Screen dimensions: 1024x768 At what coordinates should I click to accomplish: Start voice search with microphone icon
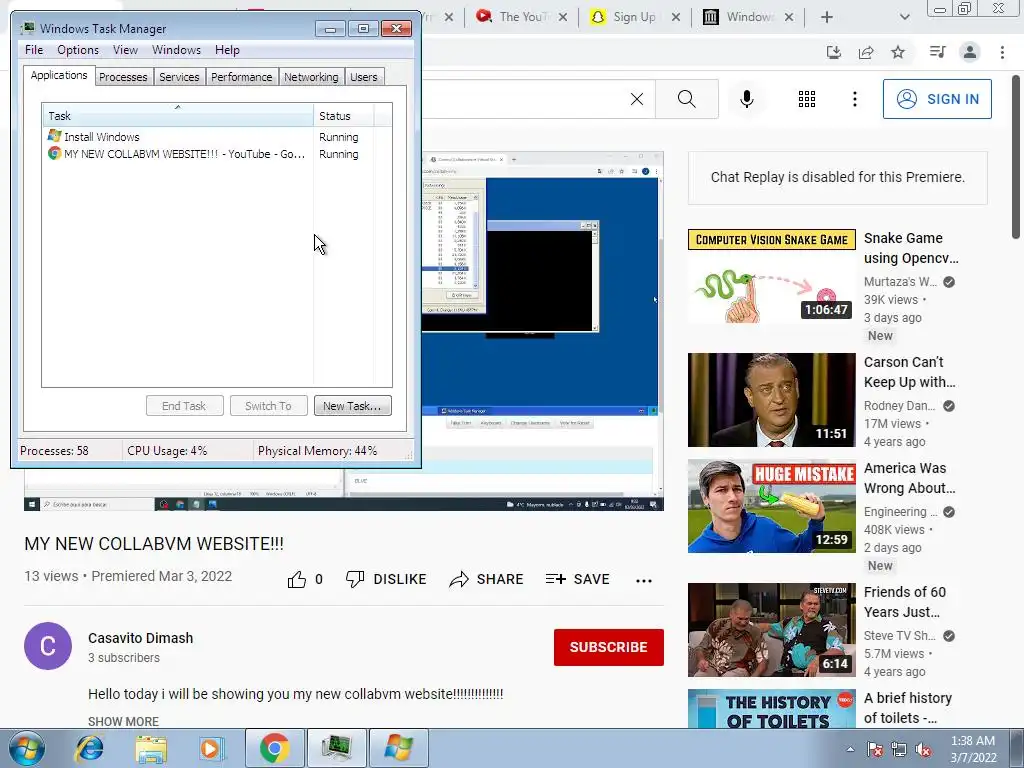(x=747, y=99)
